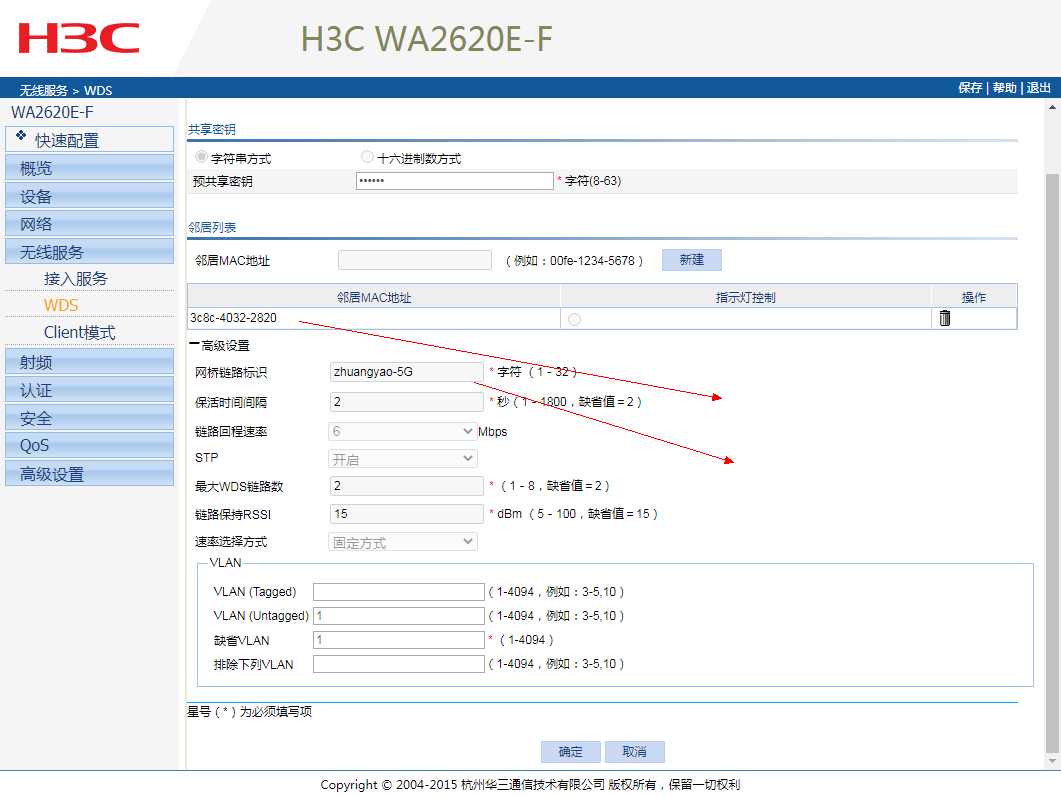1061x797 pixels.
Task: Go to 接入服务 submenu
Action: [76, 279]
